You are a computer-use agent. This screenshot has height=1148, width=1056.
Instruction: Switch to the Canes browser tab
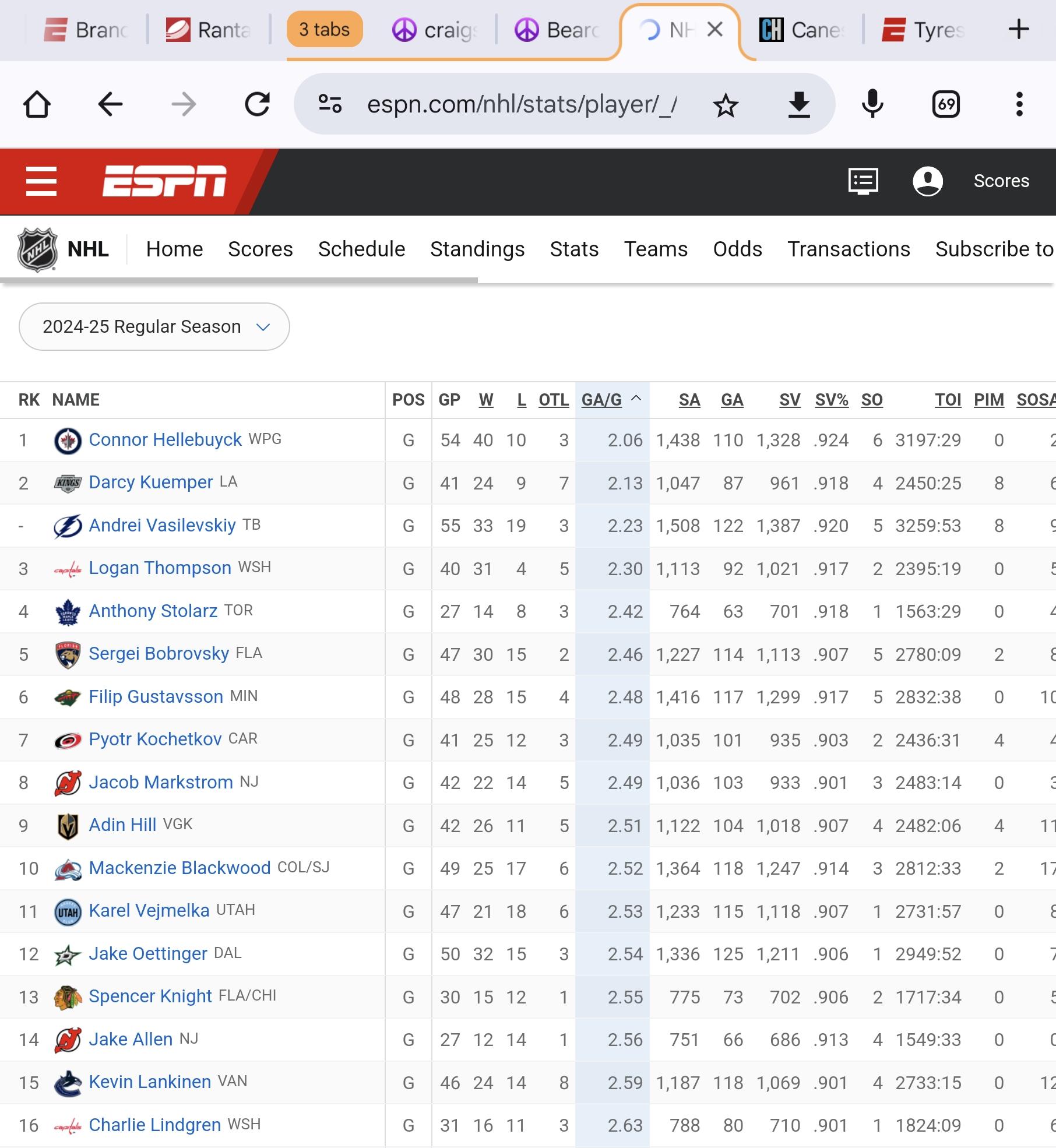click(802, 30)
